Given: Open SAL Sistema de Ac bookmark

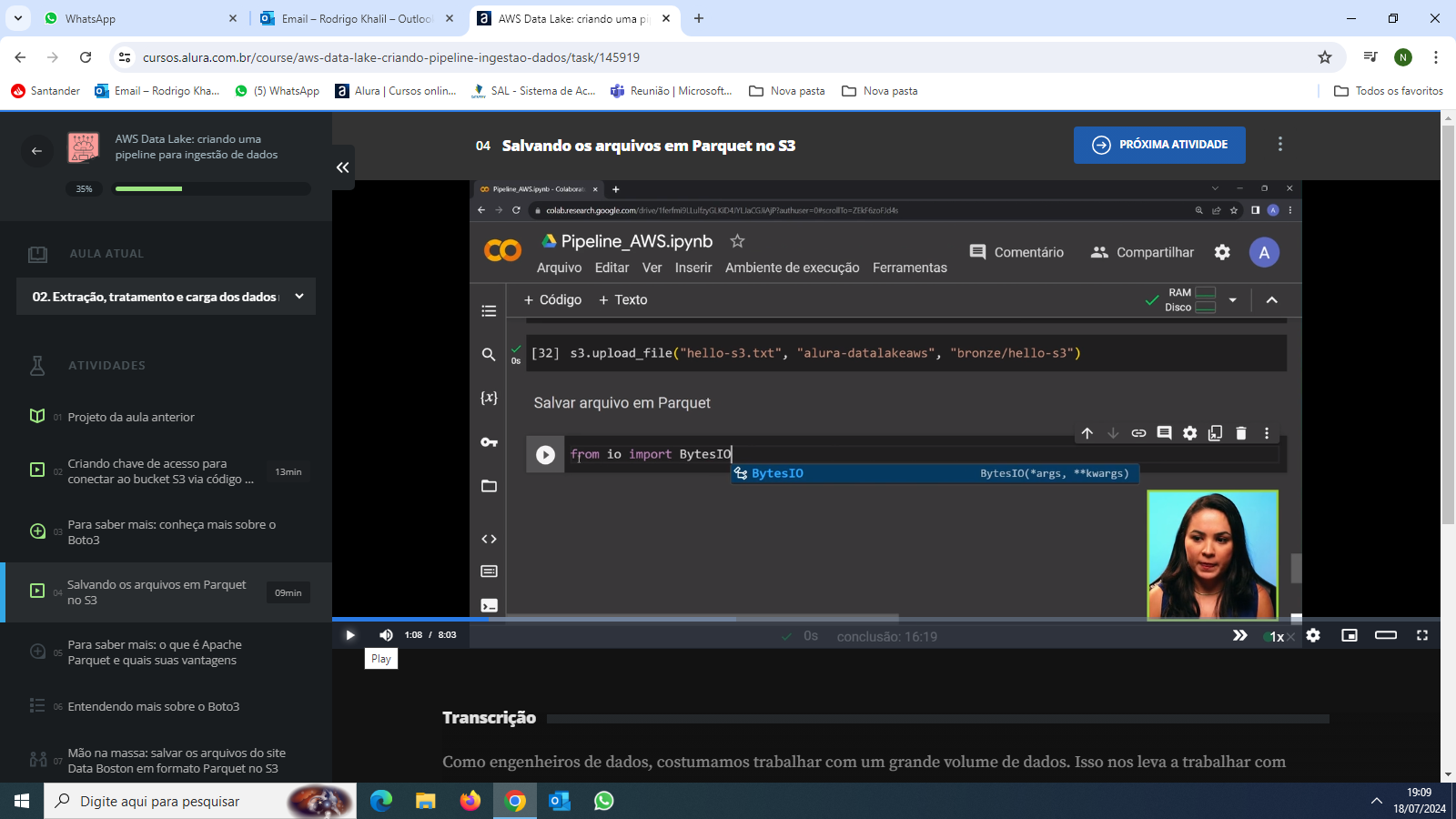Looking at the screenshot, I should [x=533, y=91].
